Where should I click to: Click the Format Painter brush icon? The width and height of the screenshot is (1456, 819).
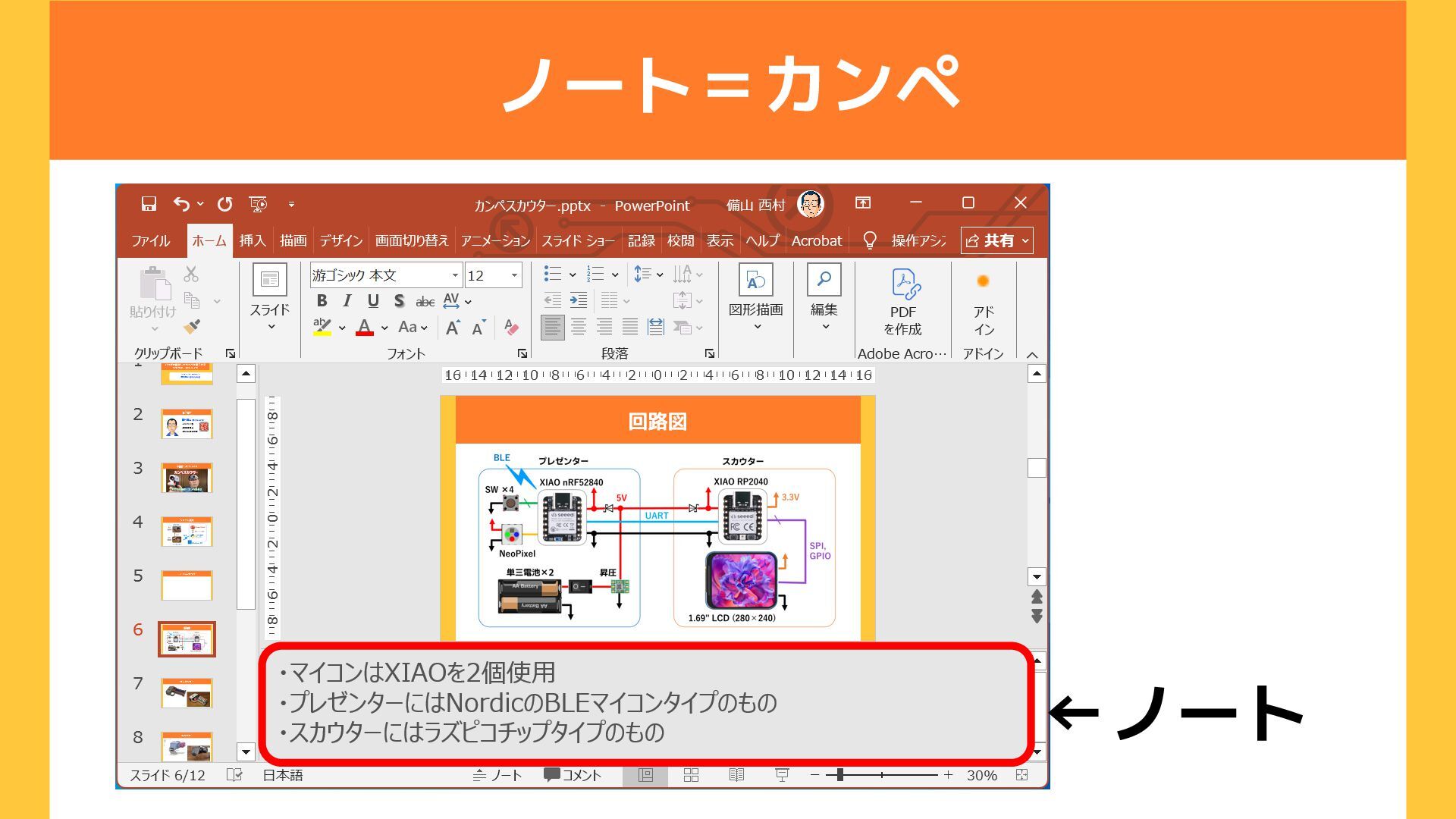pos(192,327)
